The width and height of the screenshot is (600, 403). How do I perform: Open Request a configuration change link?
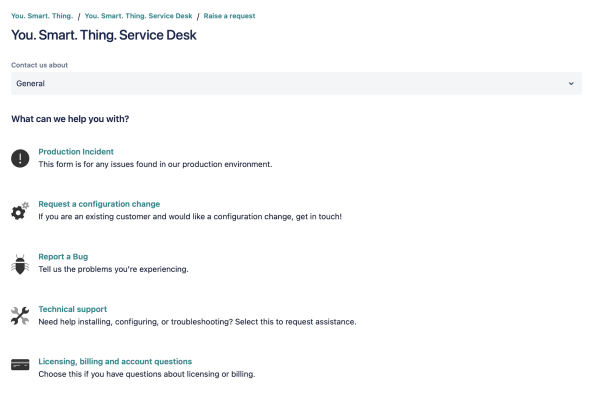(99, 204)
